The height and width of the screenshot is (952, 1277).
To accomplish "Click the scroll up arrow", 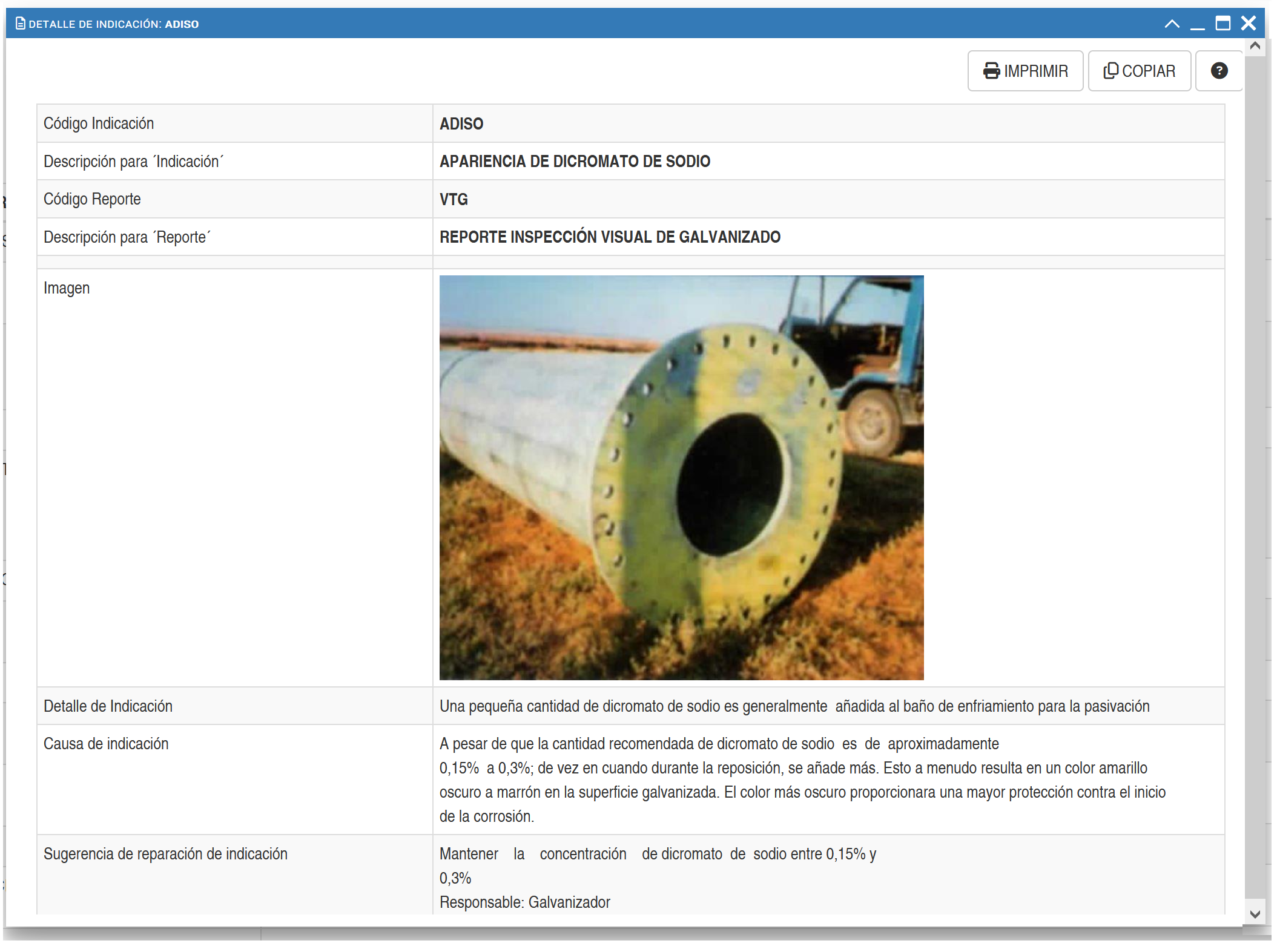I will pyautogui.click(x=1255, y=46).
